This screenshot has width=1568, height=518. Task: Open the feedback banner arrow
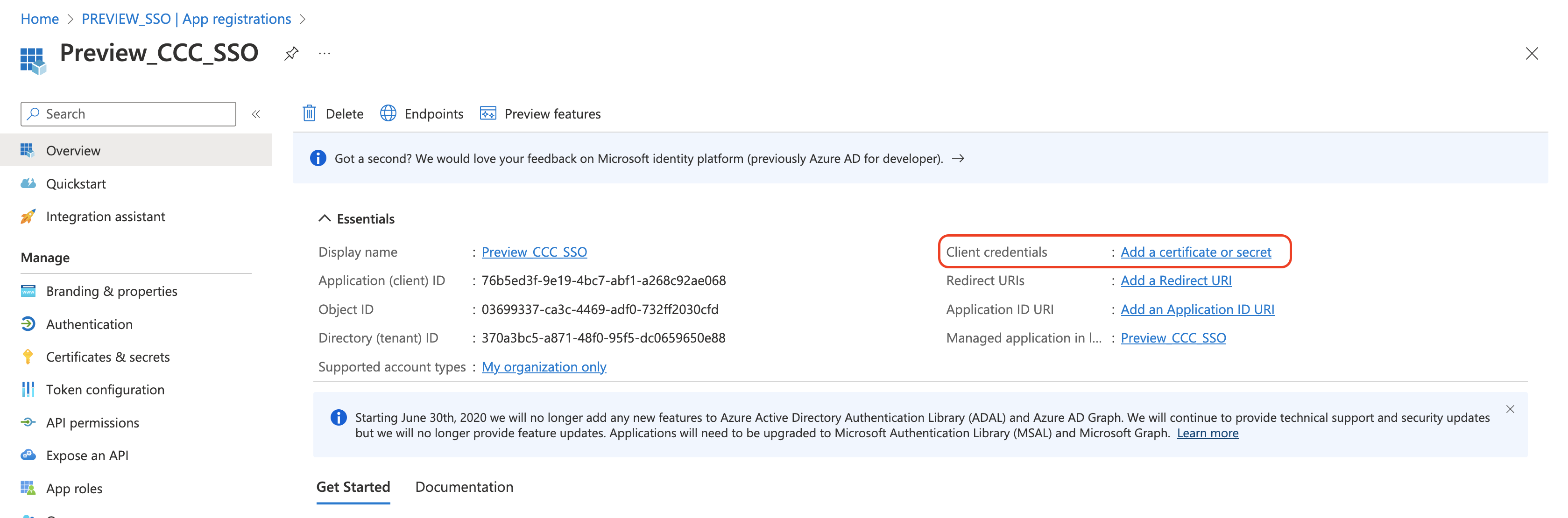click(x=958, y=158)
